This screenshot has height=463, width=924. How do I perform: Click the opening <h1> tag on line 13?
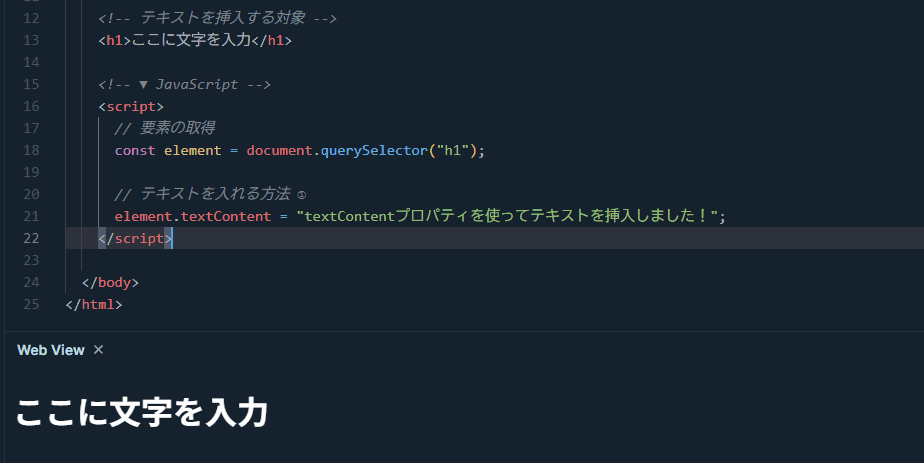114,40
